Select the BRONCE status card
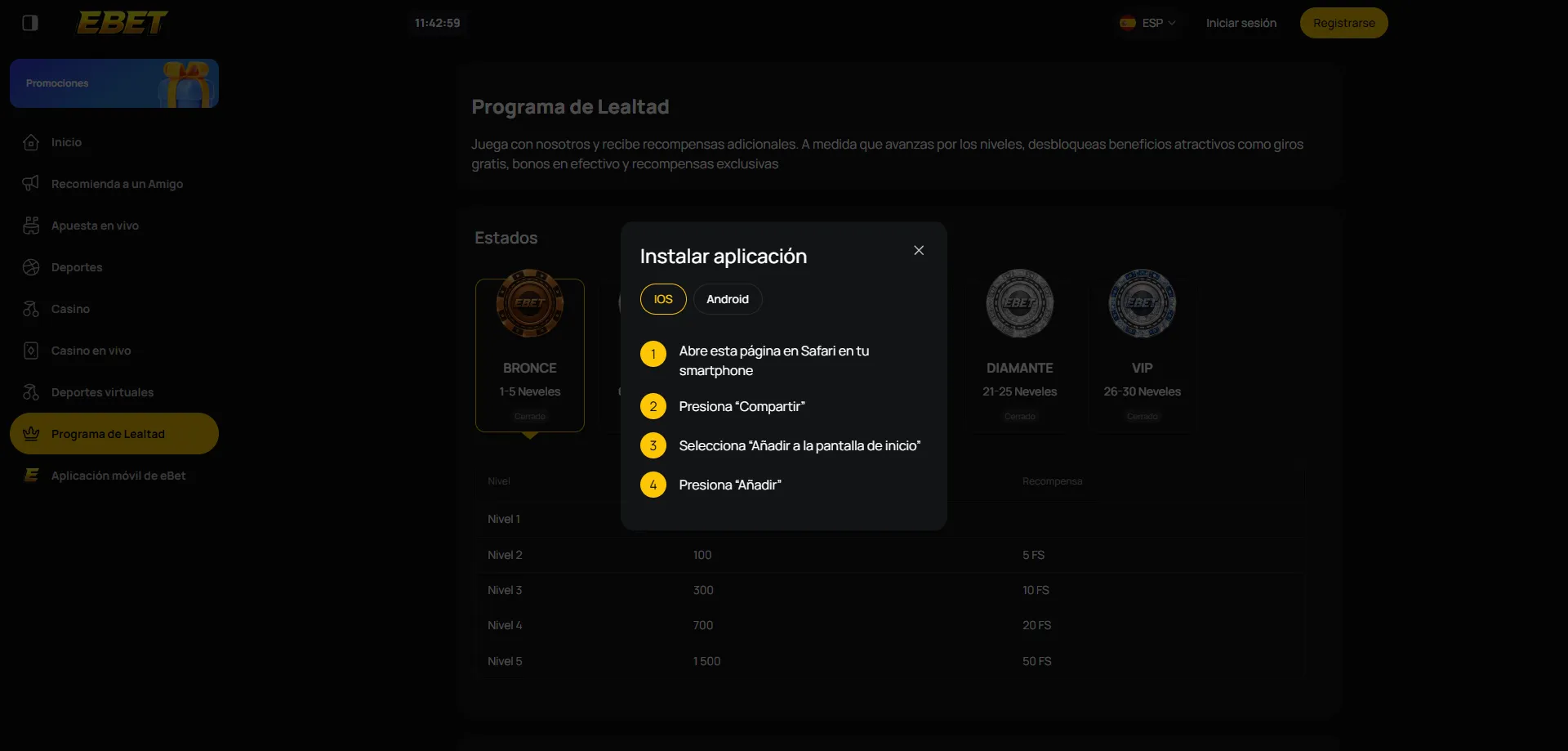The image size is (1568, 751). click(530, 355)
